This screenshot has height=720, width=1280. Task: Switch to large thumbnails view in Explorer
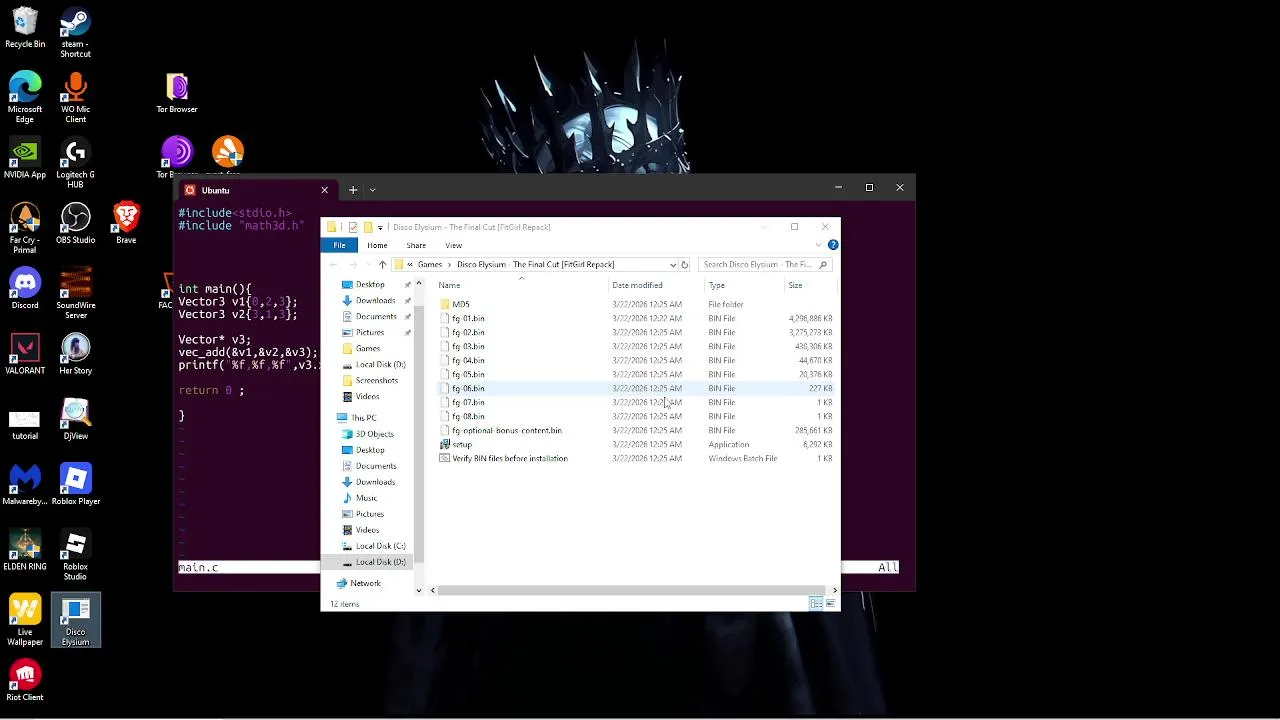tap(830, 604)
